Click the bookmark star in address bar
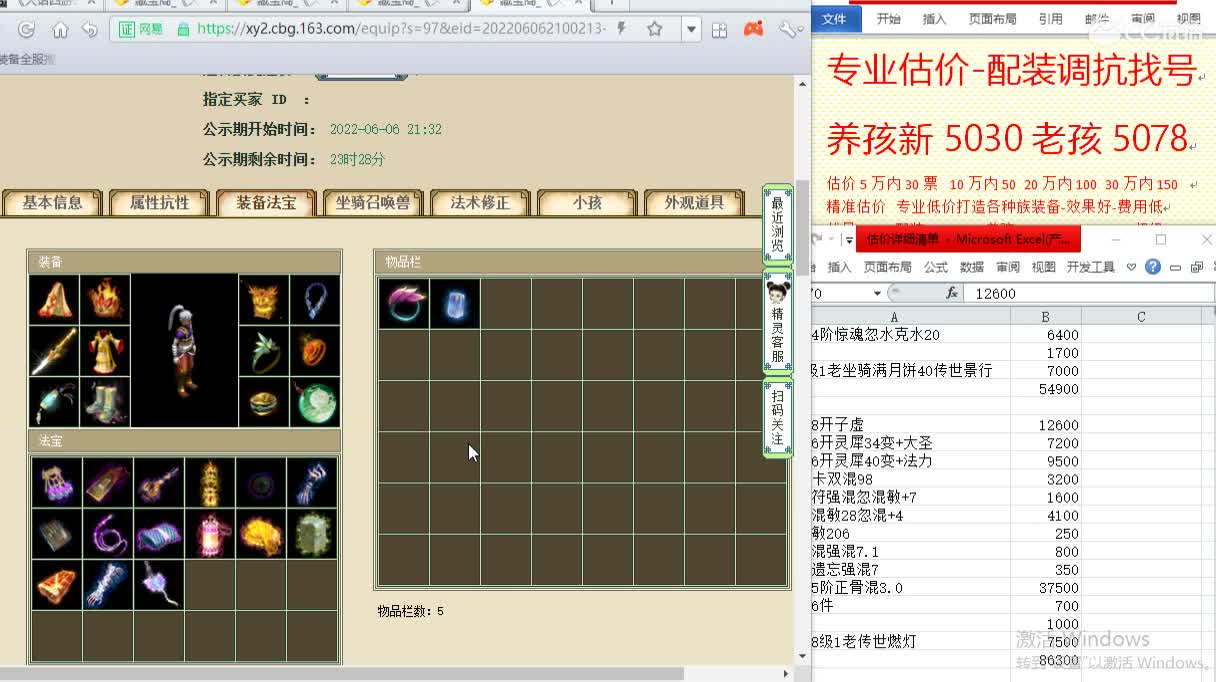 [655, 29]
